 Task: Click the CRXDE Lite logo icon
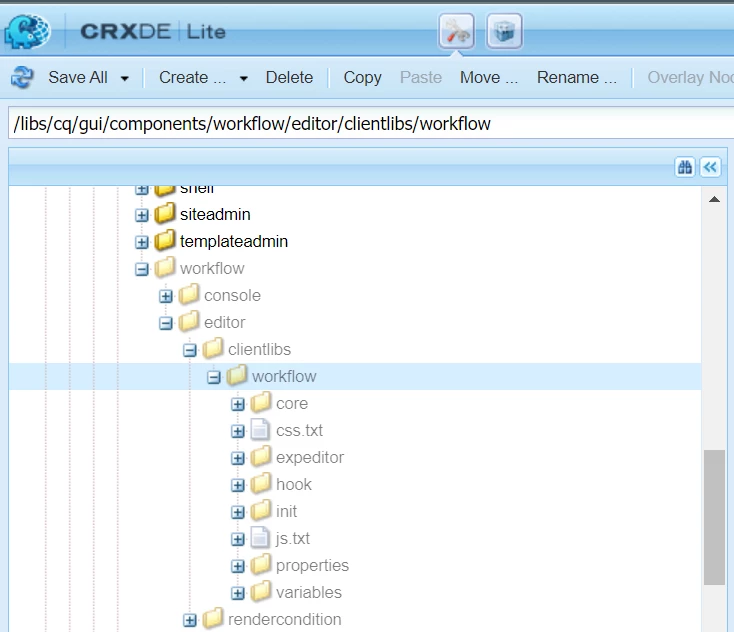(27, 31)
